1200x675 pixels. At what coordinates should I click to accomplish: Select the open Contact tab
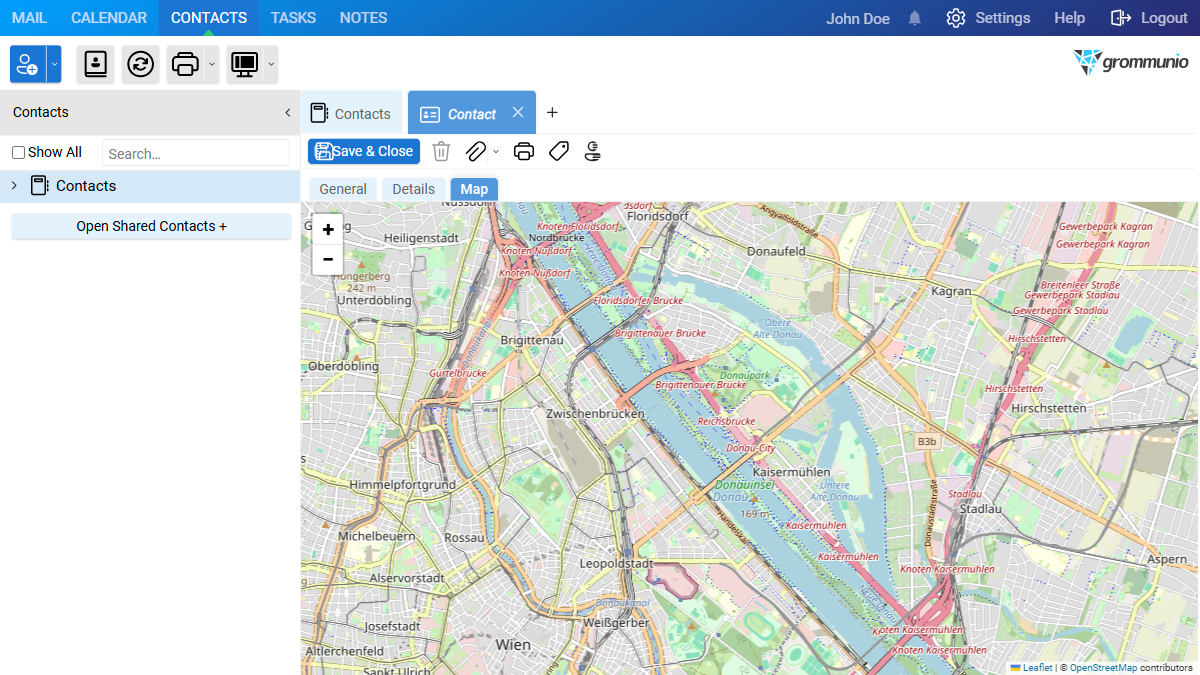pyautogui.click(x=472, y=114)
